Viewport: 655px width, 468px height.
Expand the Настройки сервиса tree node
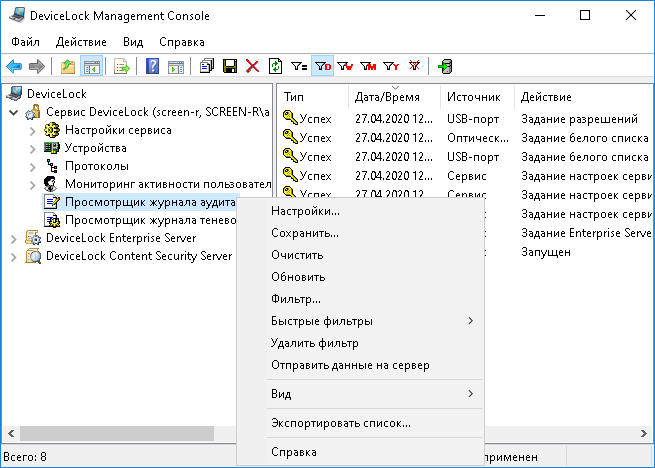[x=33, y=130]
